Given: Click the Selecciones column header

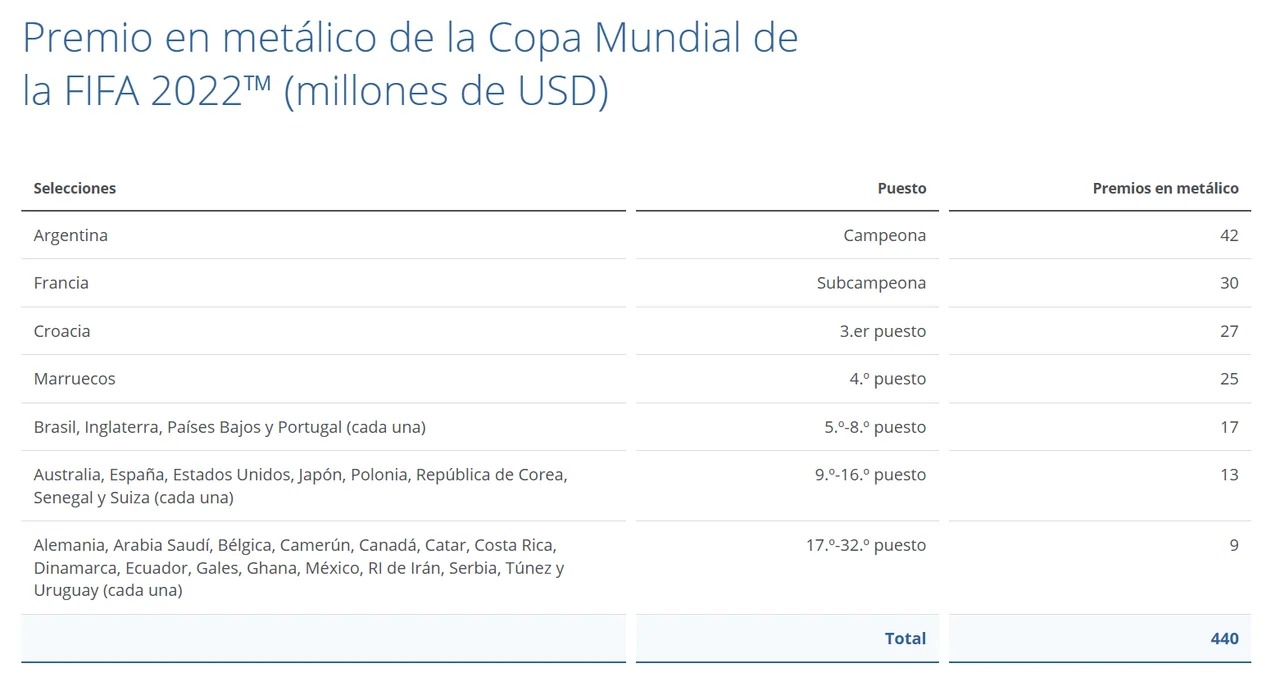Looking at the screenshot, I should pyautogui.click(x=75, y=188).
